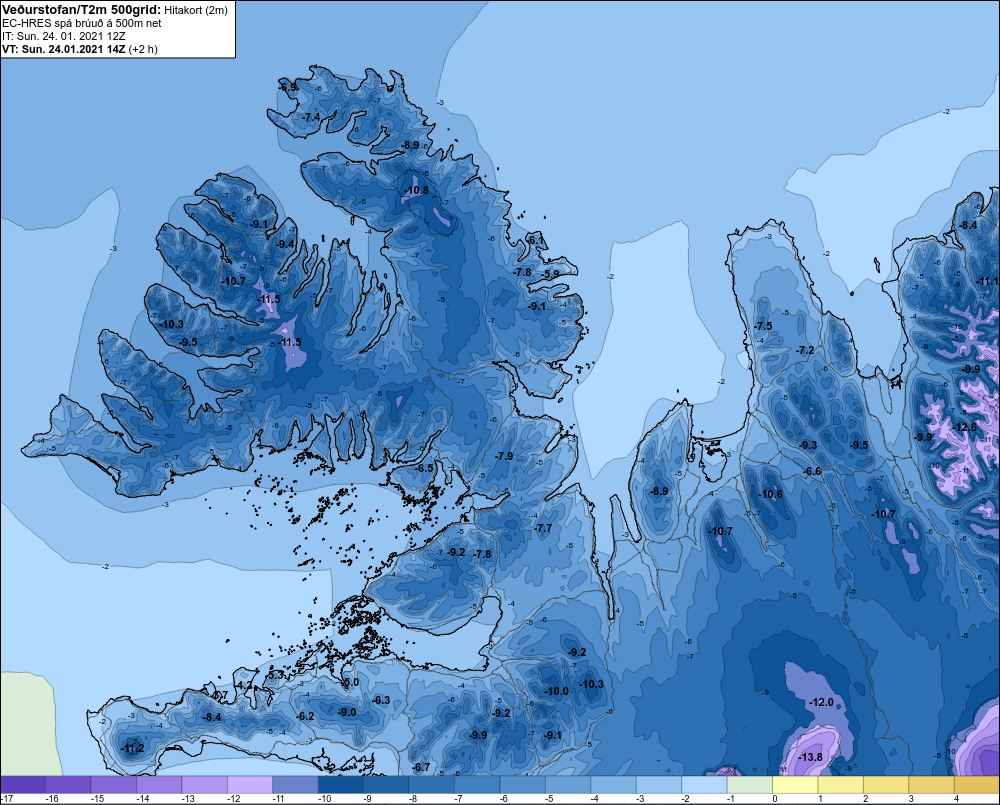This screenshot has height=805, width=1000.
Task: Click the '-10.8' temperature value on the map
Action: pyautogui.click(x=417, y=190)
